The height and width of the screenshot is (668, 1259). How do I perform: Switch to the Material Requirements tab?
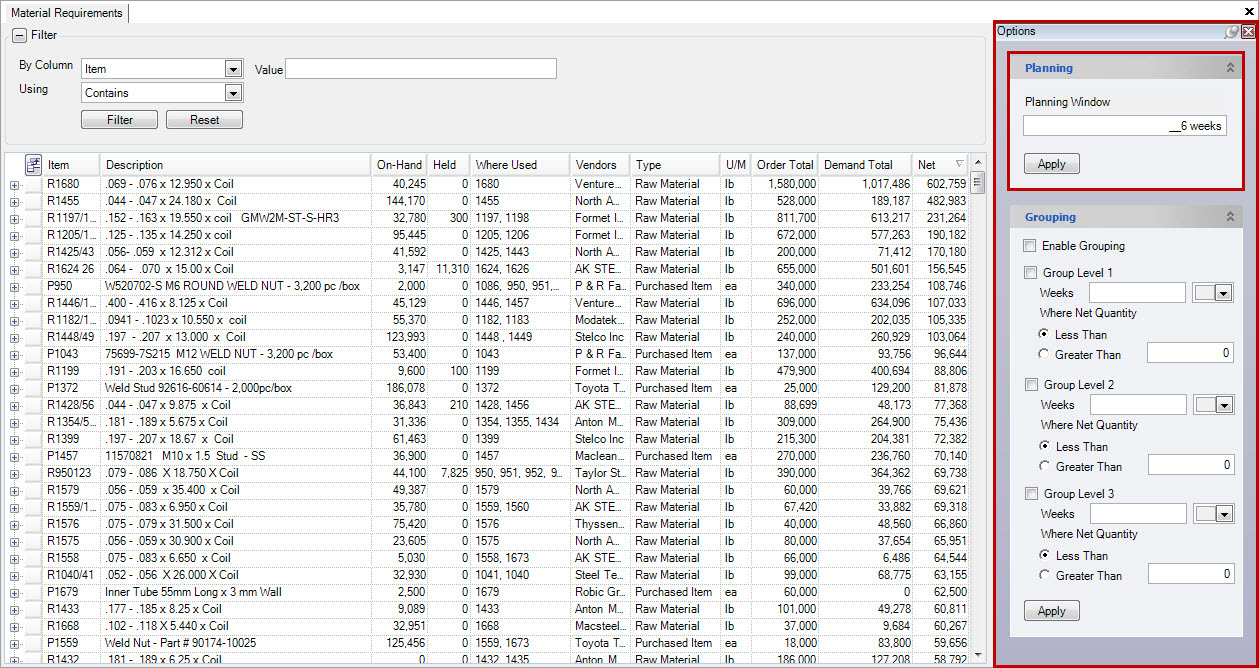point(66,13)
